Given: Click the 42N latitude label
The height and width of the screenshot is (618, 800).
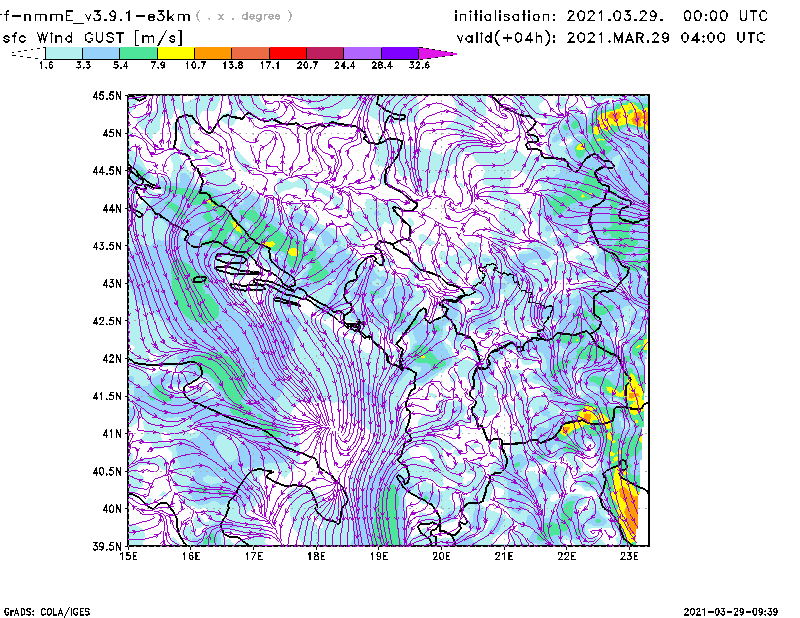Looking at the screenshot, I should (112, 358).
